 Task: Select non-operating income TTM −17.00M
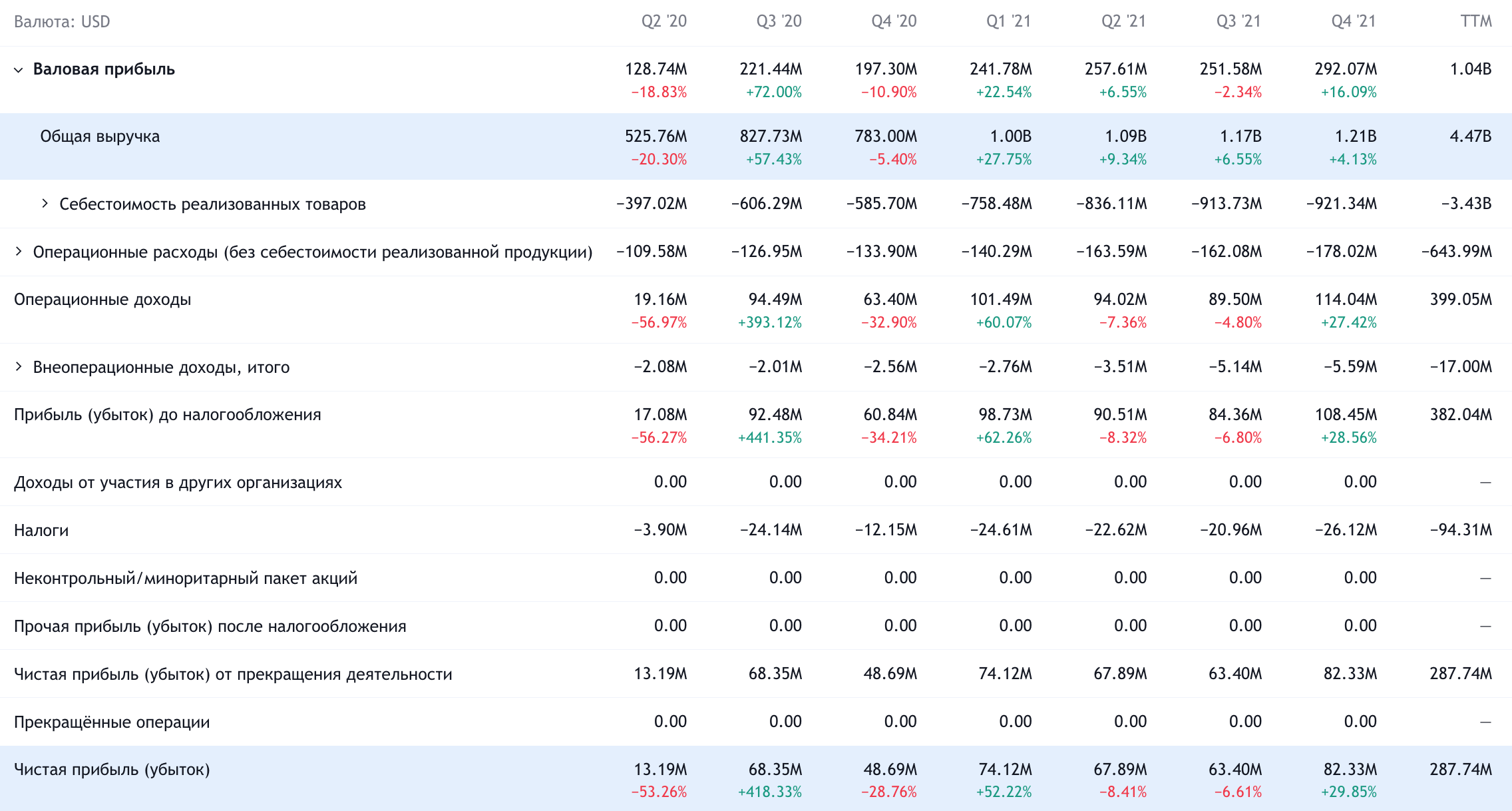(x=1461, y=367)
